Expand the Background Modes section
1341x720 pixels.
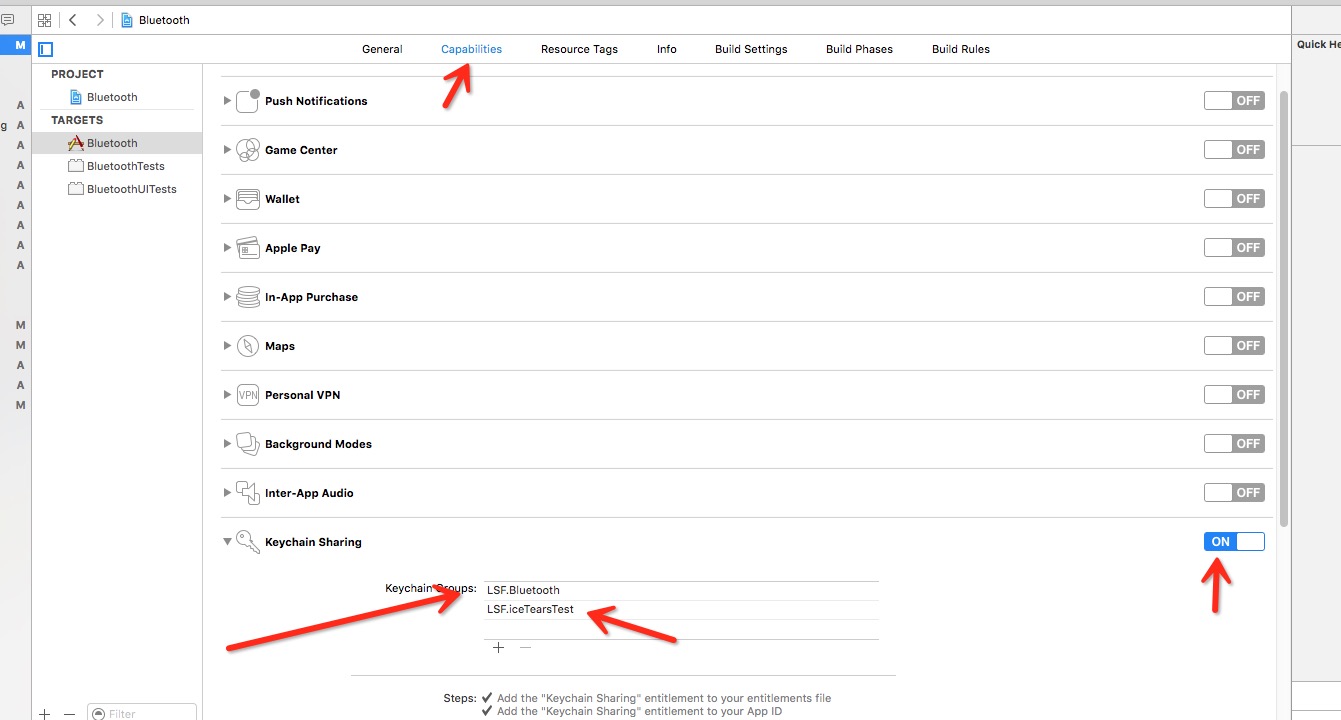[x=228, y=444]
